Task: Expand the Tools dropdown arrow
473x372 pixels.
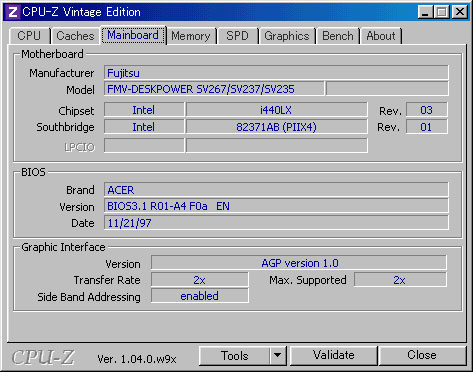Action: click(278, 356)
